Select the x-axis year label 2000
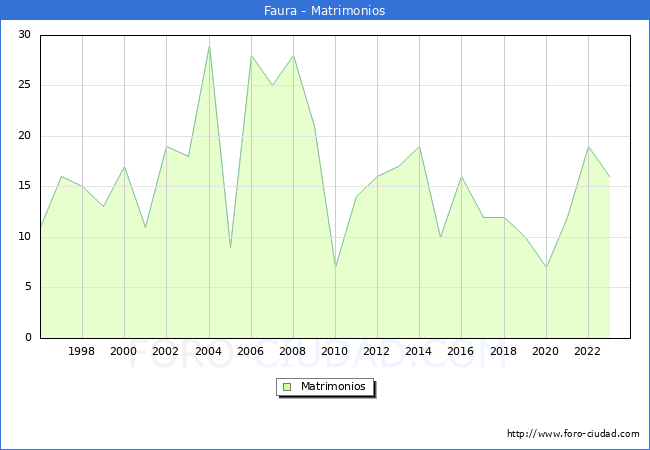The image size is (650, 450). click(124, 351)
